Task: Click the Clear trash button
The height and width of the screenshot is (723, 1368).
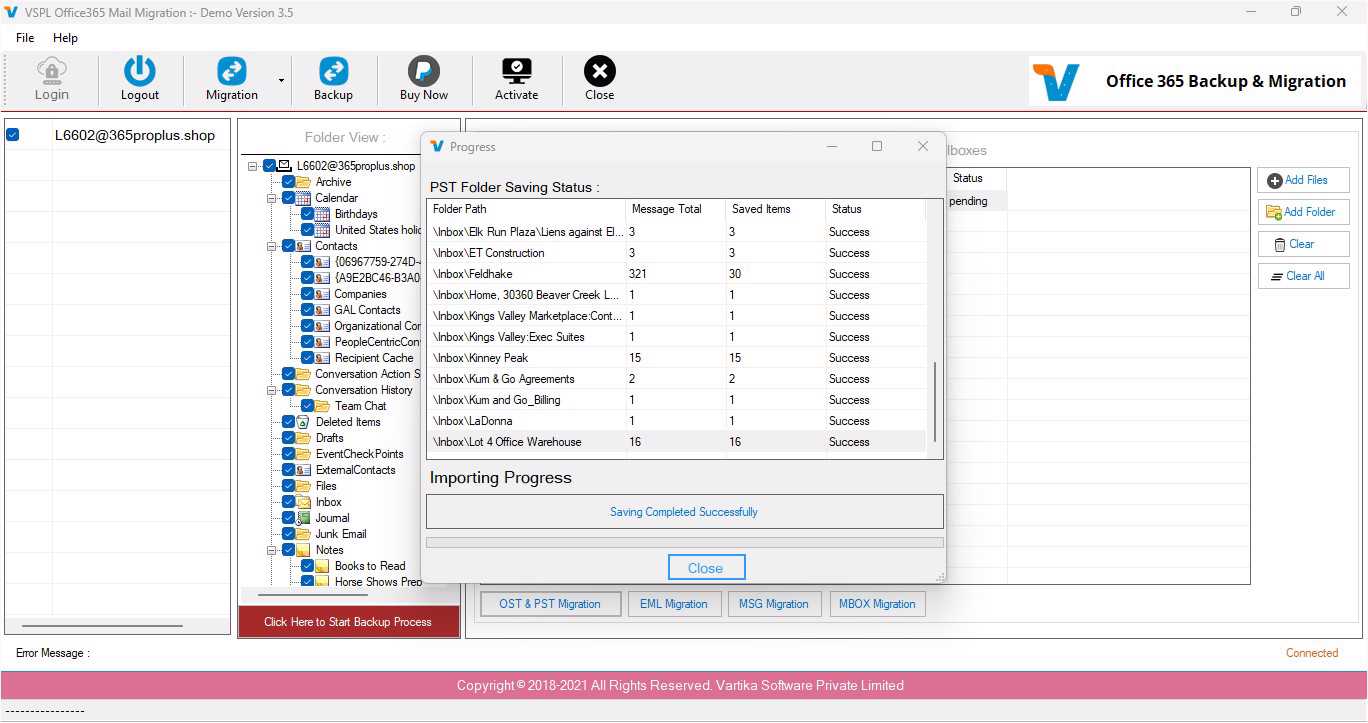Action: [1304, 244]
